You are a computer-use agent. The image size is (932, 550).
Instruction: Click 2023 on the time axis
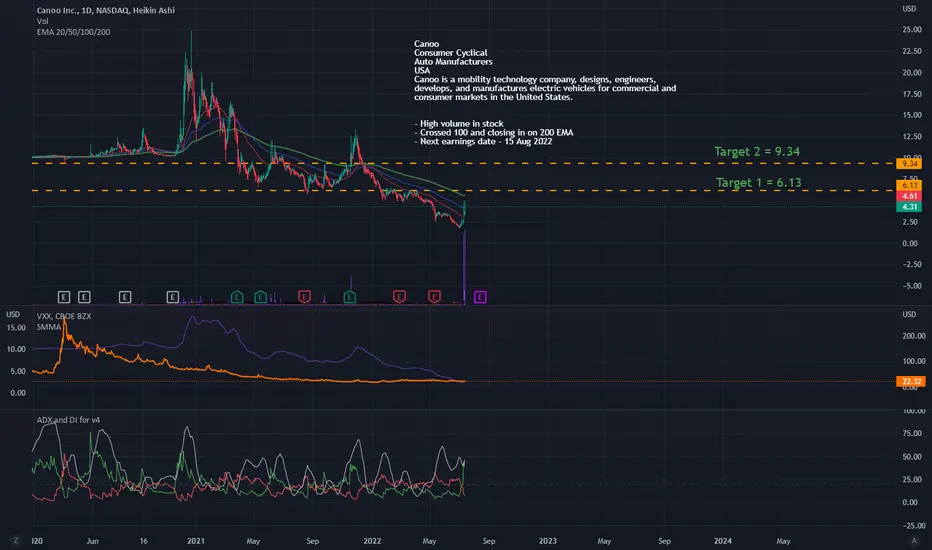click(x=547, y=541)
